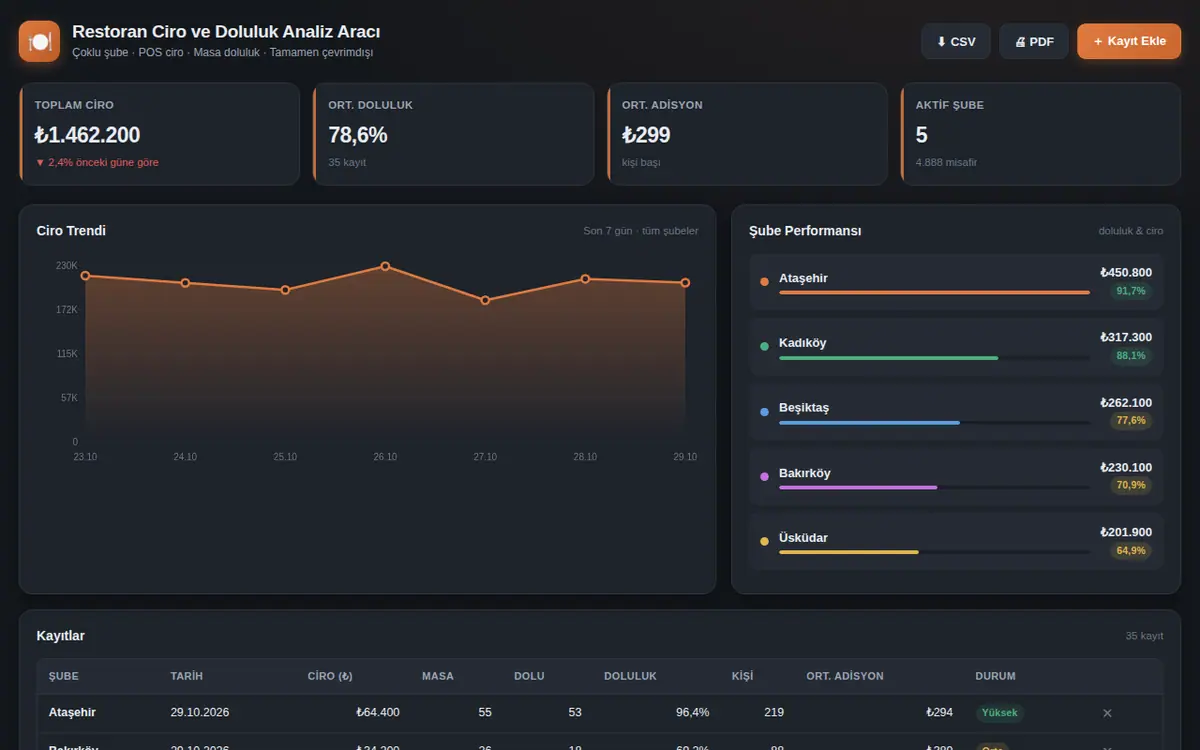Click the 2,4% decrease indicator text
The width and height of the screenshot is (1200, 750).
[97, 162]
